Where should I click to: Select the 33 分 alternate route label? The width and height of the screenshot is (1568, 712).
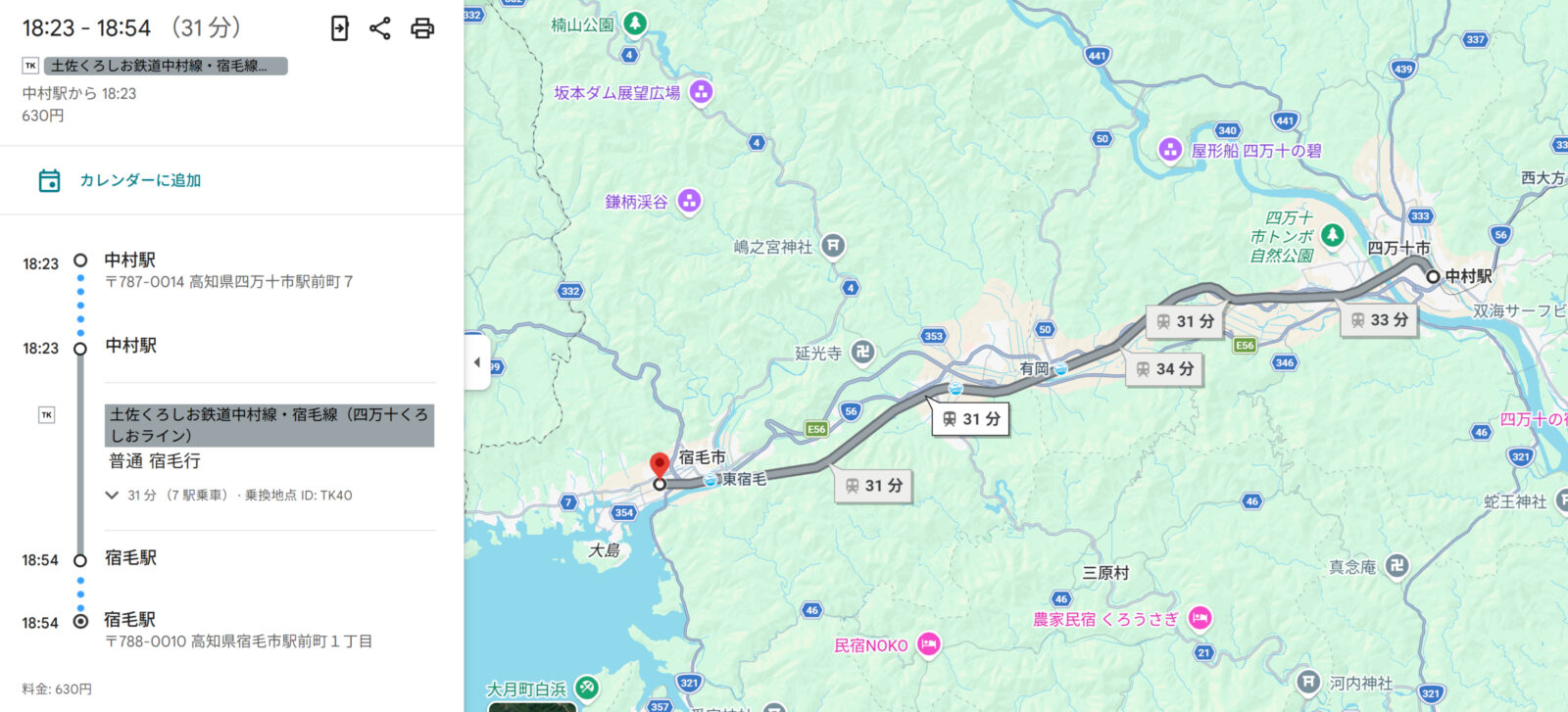pyautogui.click(x=1379, y=320)
